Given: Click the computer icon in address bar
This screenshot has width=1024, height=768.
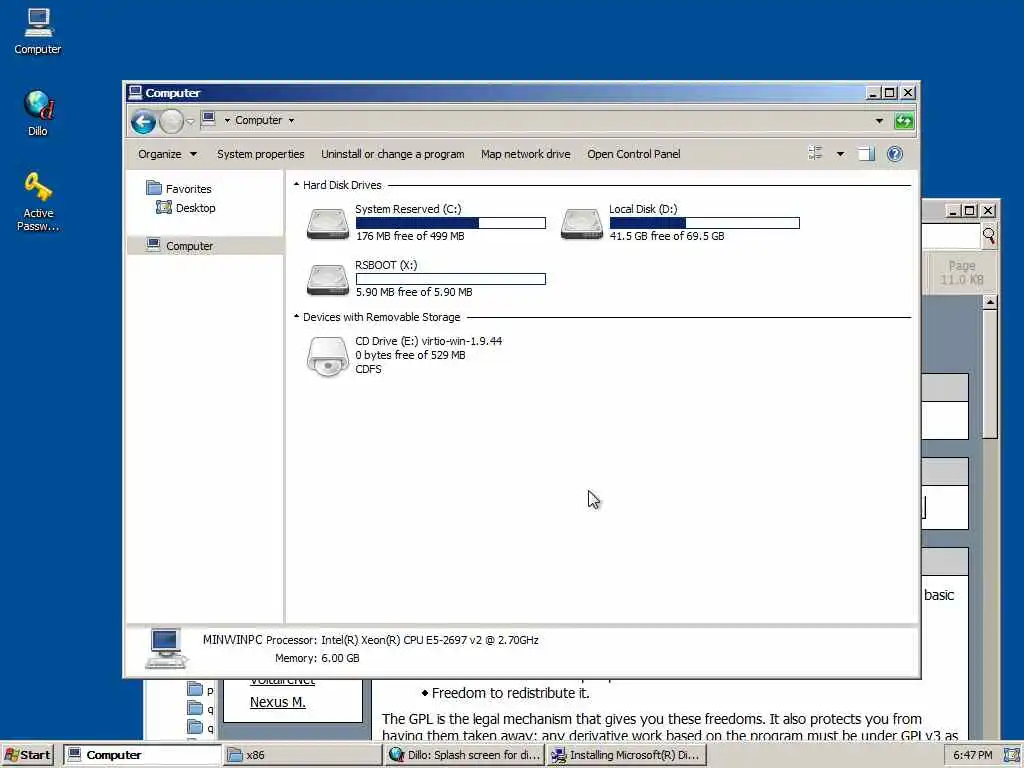Looking at the screenshot, I should pyautogui.click(x=208, y=120).
